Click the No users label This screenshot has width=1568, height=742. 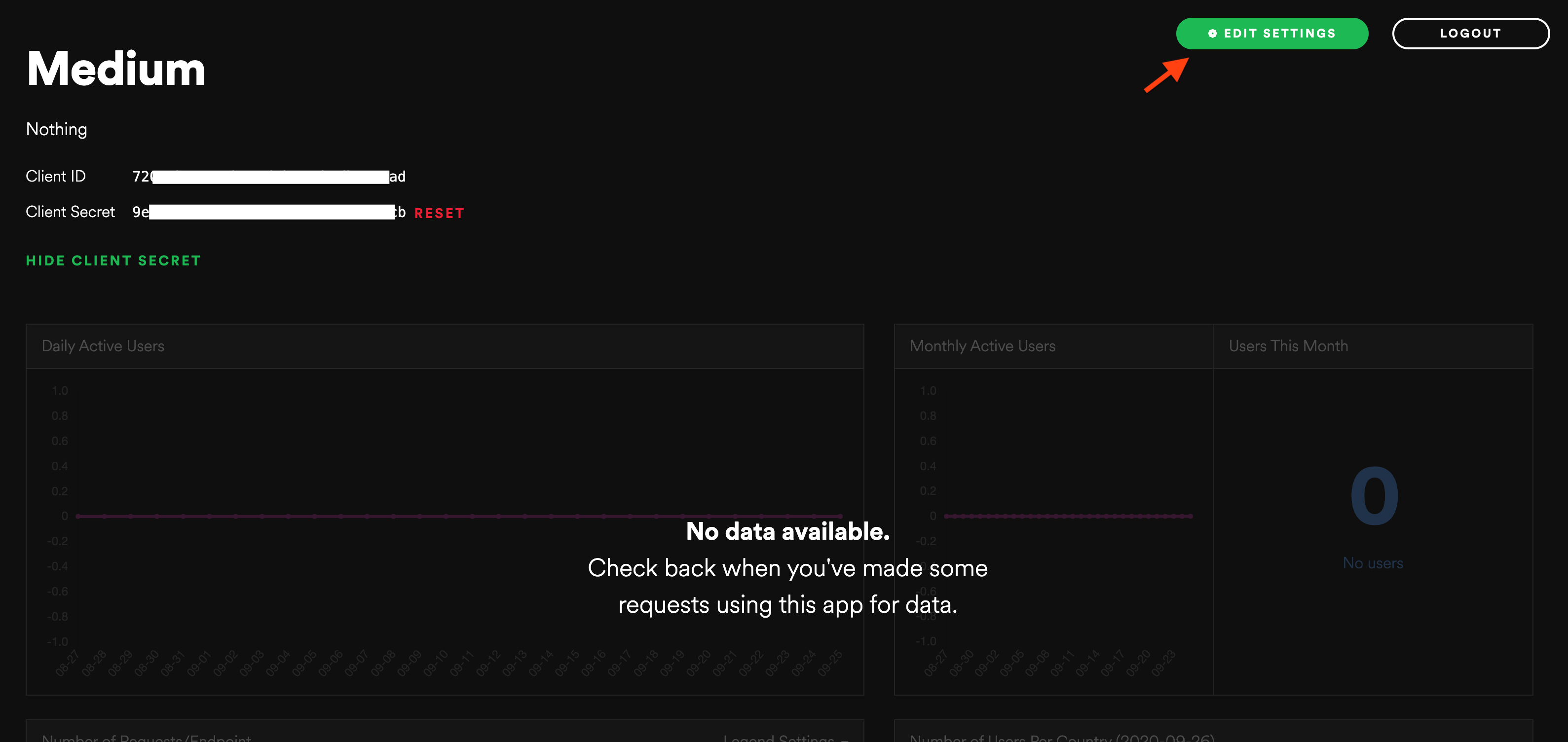pyautogui.click(x=1373, y=563)
